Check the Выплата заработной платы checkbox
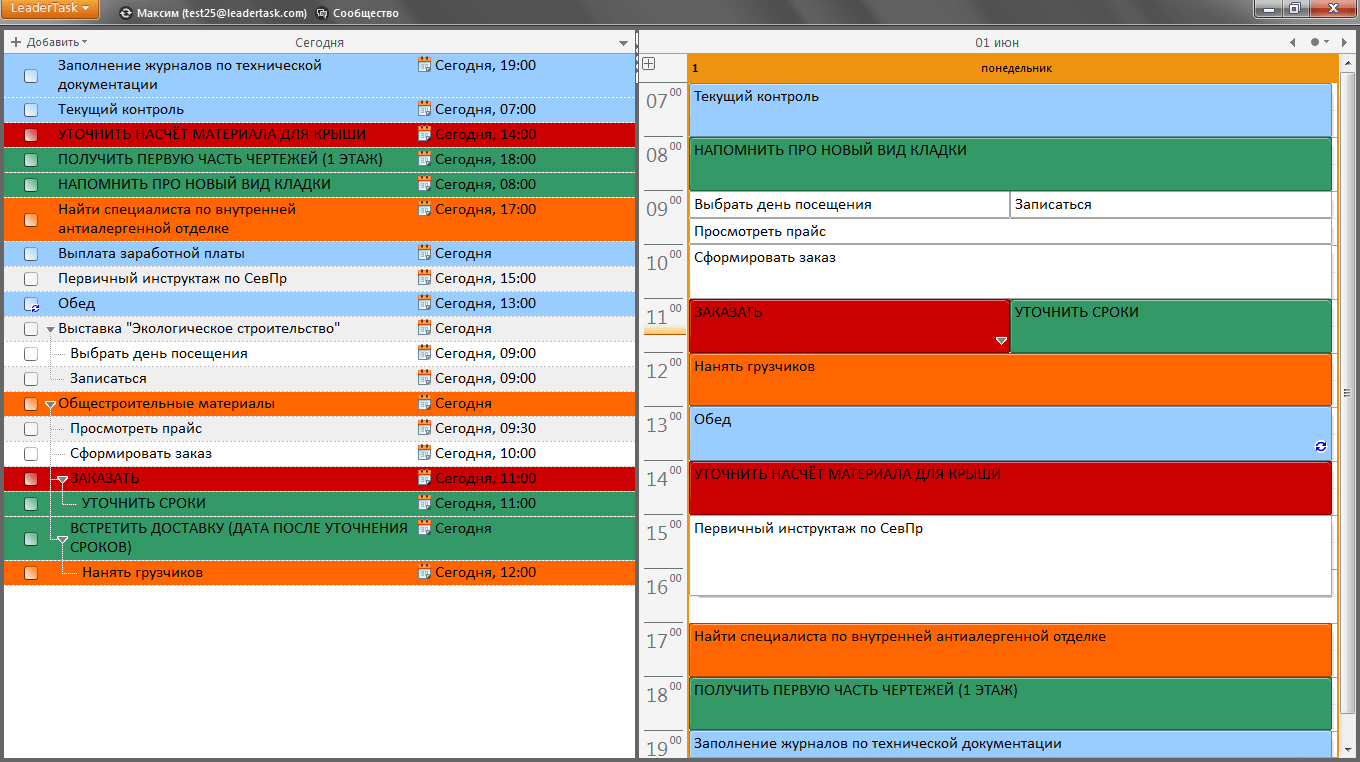The image size is (1360, 762). (31, 254)
